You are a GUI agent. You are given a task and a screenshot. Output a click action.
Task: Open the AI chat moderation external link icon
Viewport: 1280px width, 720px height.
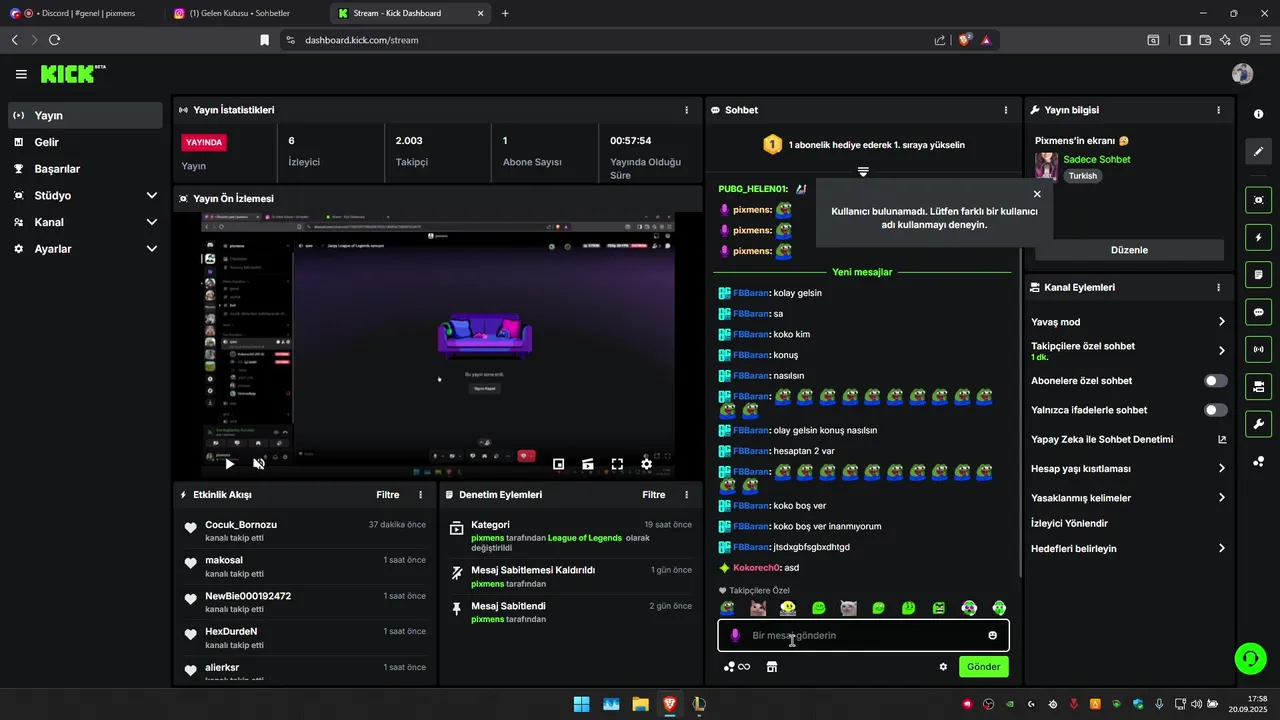coord(1222,439)
